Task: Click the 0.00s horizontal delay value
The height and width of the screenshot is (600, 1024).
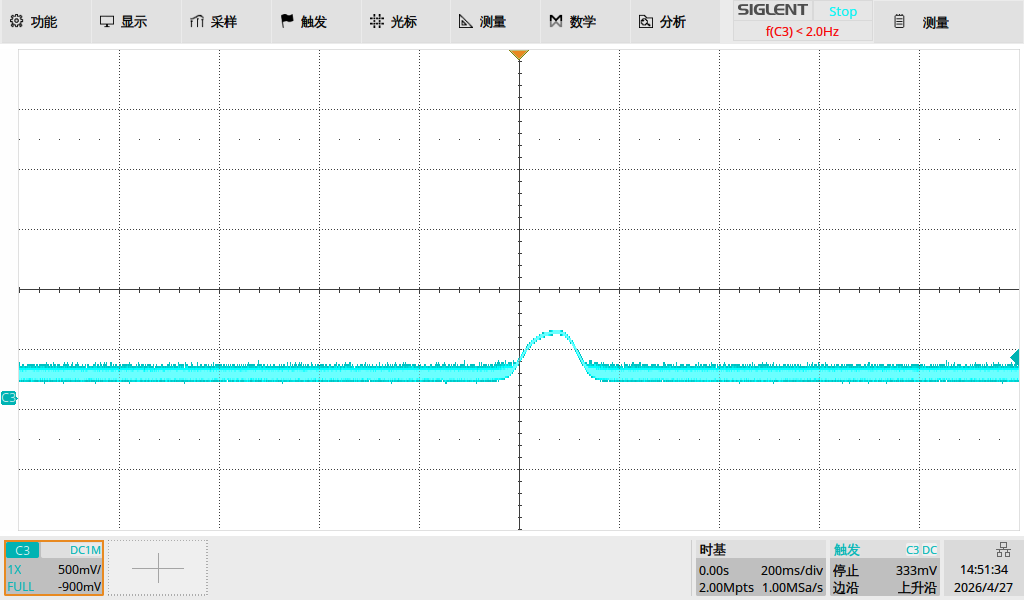Action: (x=714, y=570)
